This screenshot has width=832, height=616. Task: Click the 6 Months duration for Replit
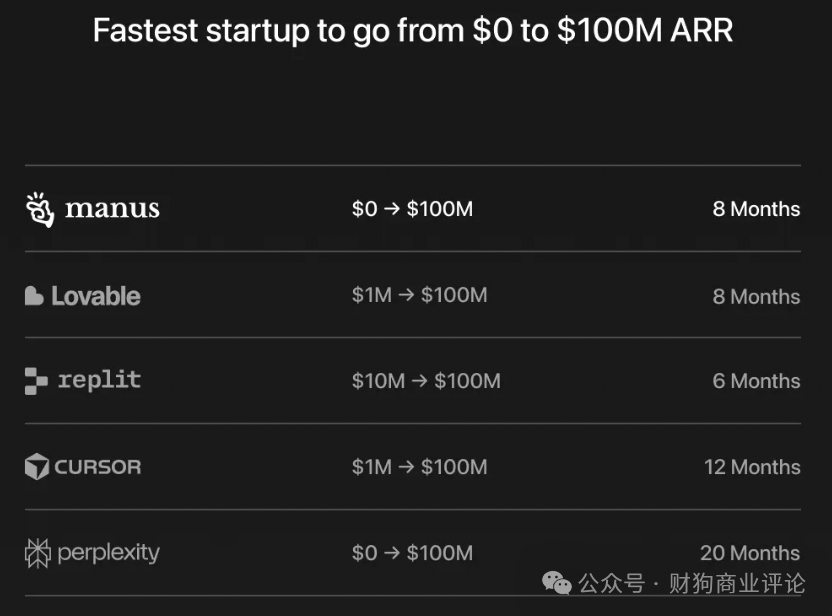[756, 381]
